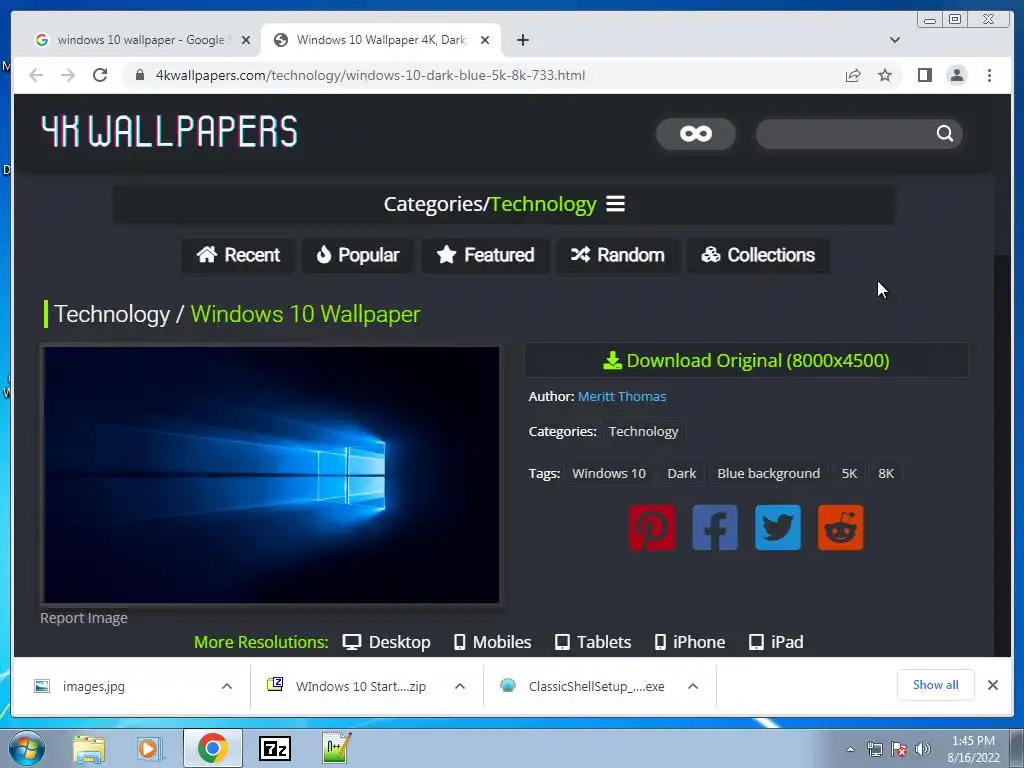Click the Dark tag
The image size is (1024, 768).
[x=681, y=473]
